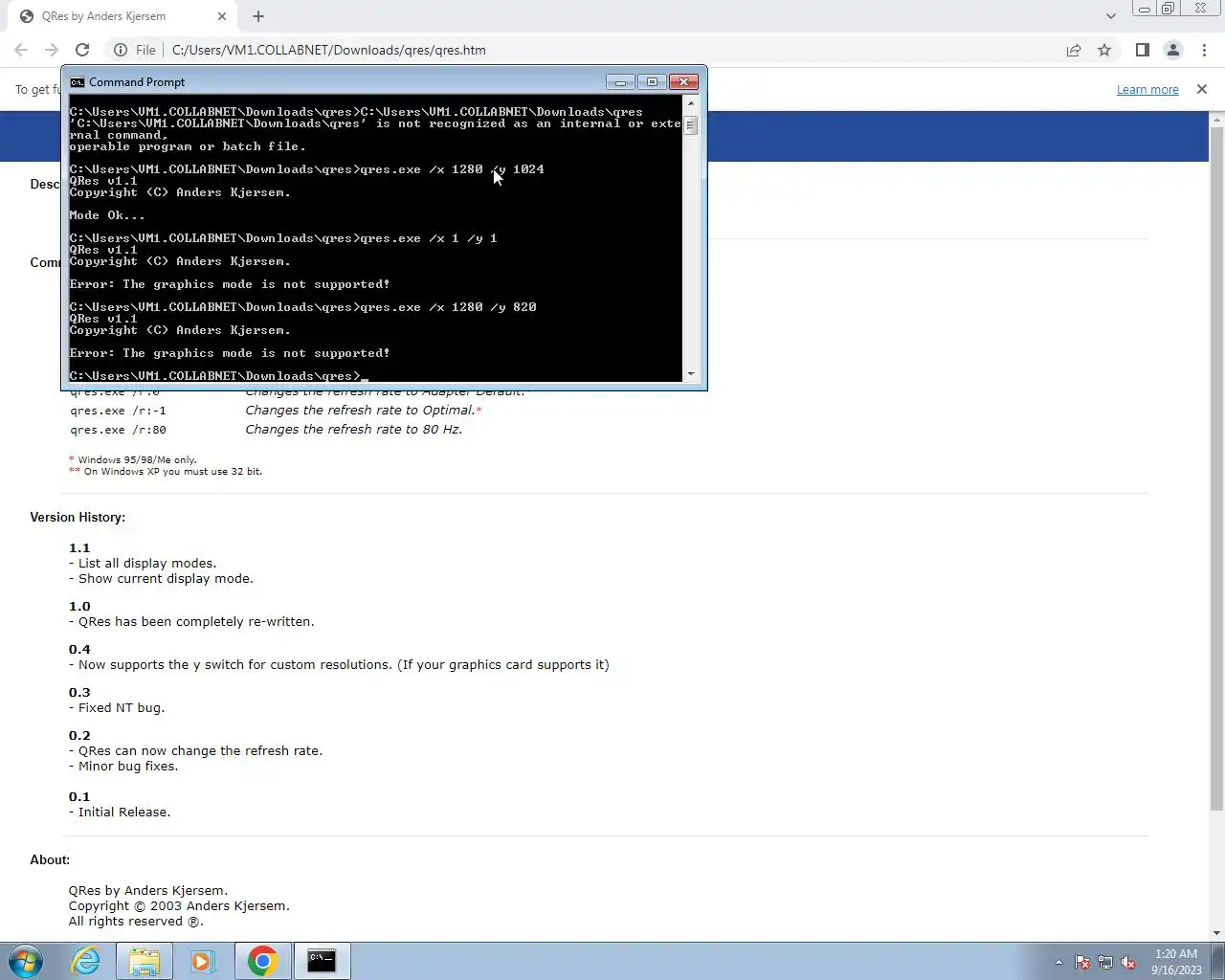
Task: Click the 'Version History:' heading
Action: pyautogui.click(x=78, y=517)
